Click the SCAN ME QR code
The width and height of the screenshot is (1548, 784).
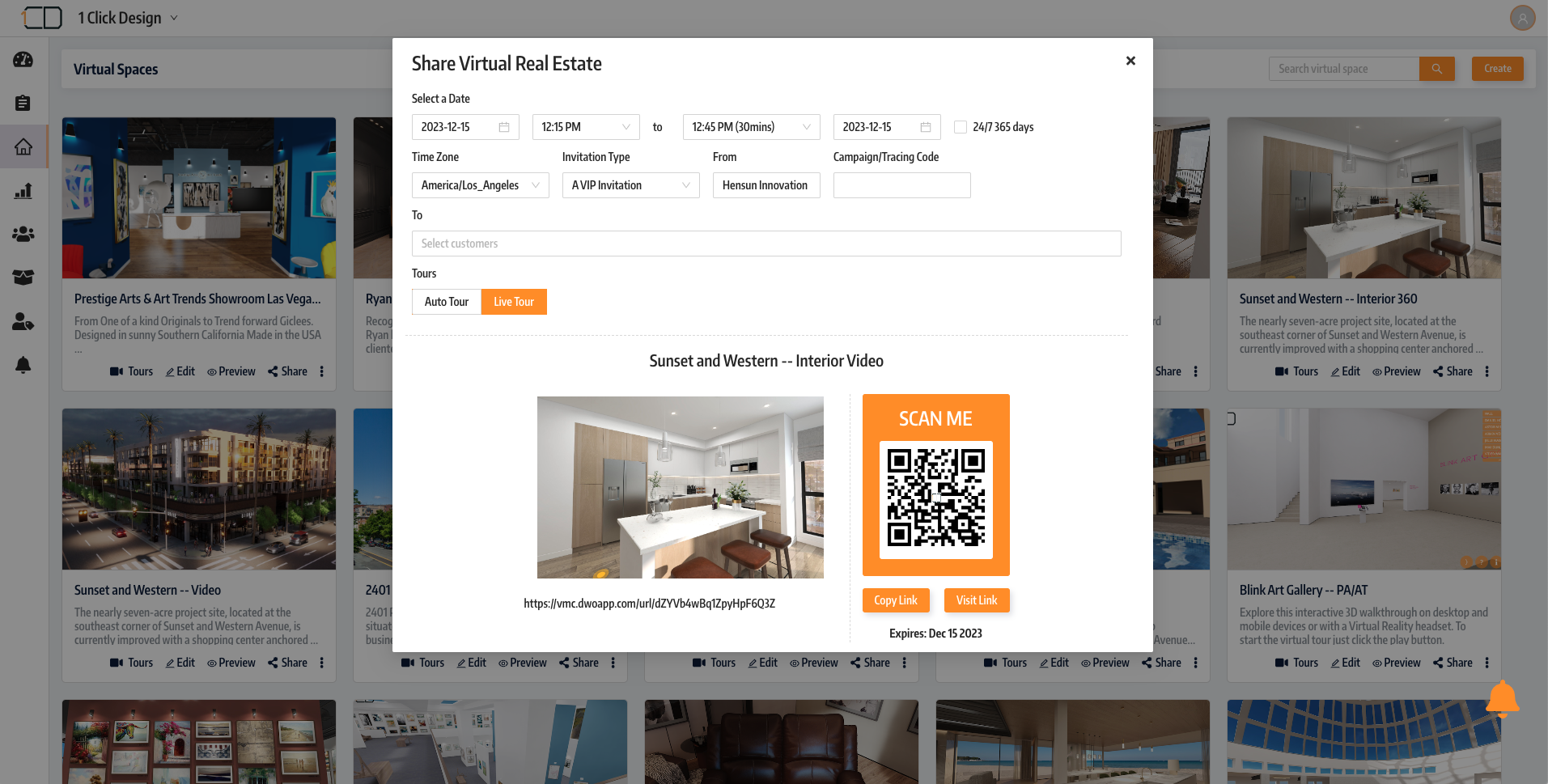pos(936,499)
